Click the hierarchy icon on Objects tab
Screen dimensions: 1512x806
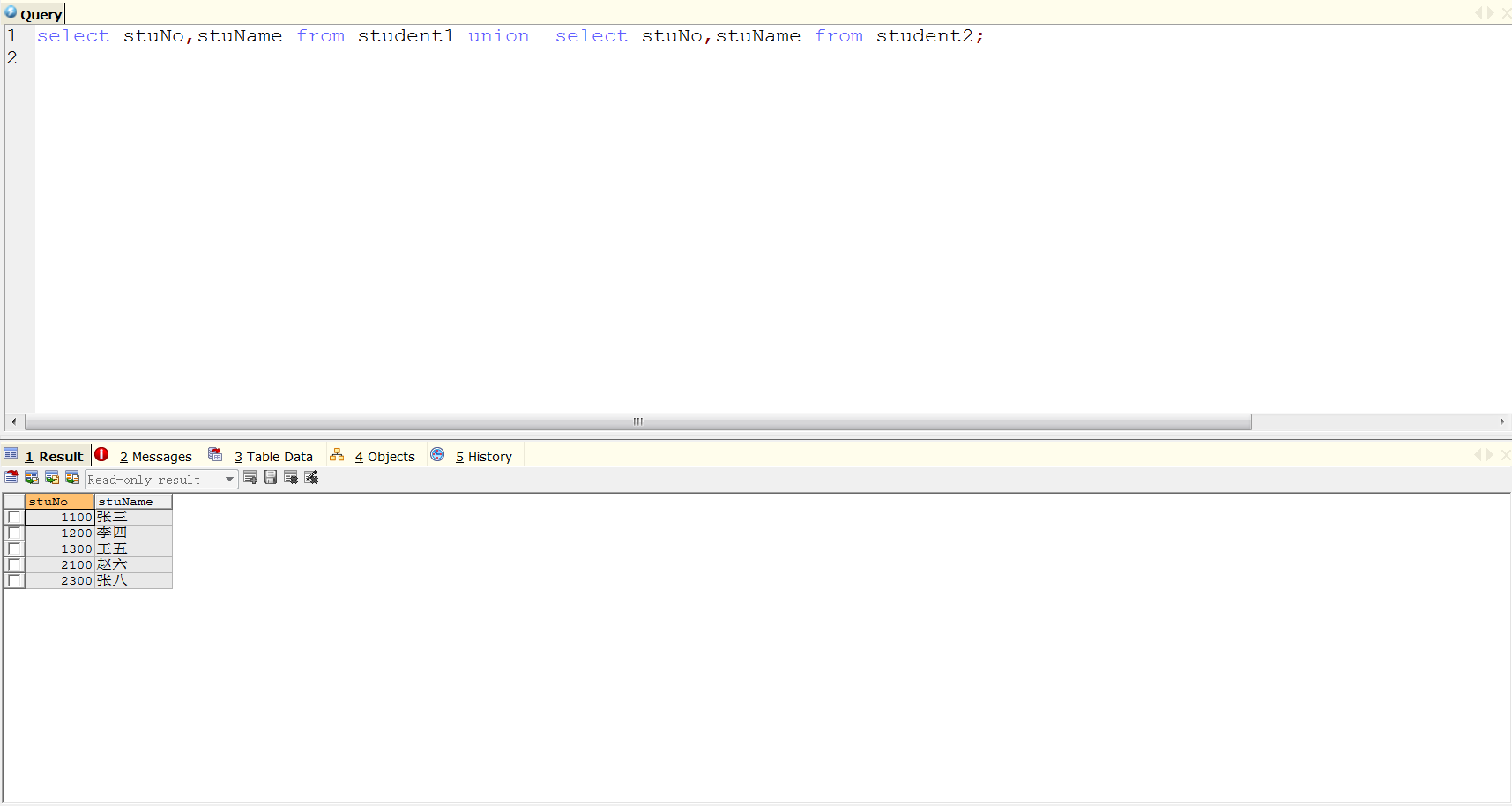[x=338, y=454]
